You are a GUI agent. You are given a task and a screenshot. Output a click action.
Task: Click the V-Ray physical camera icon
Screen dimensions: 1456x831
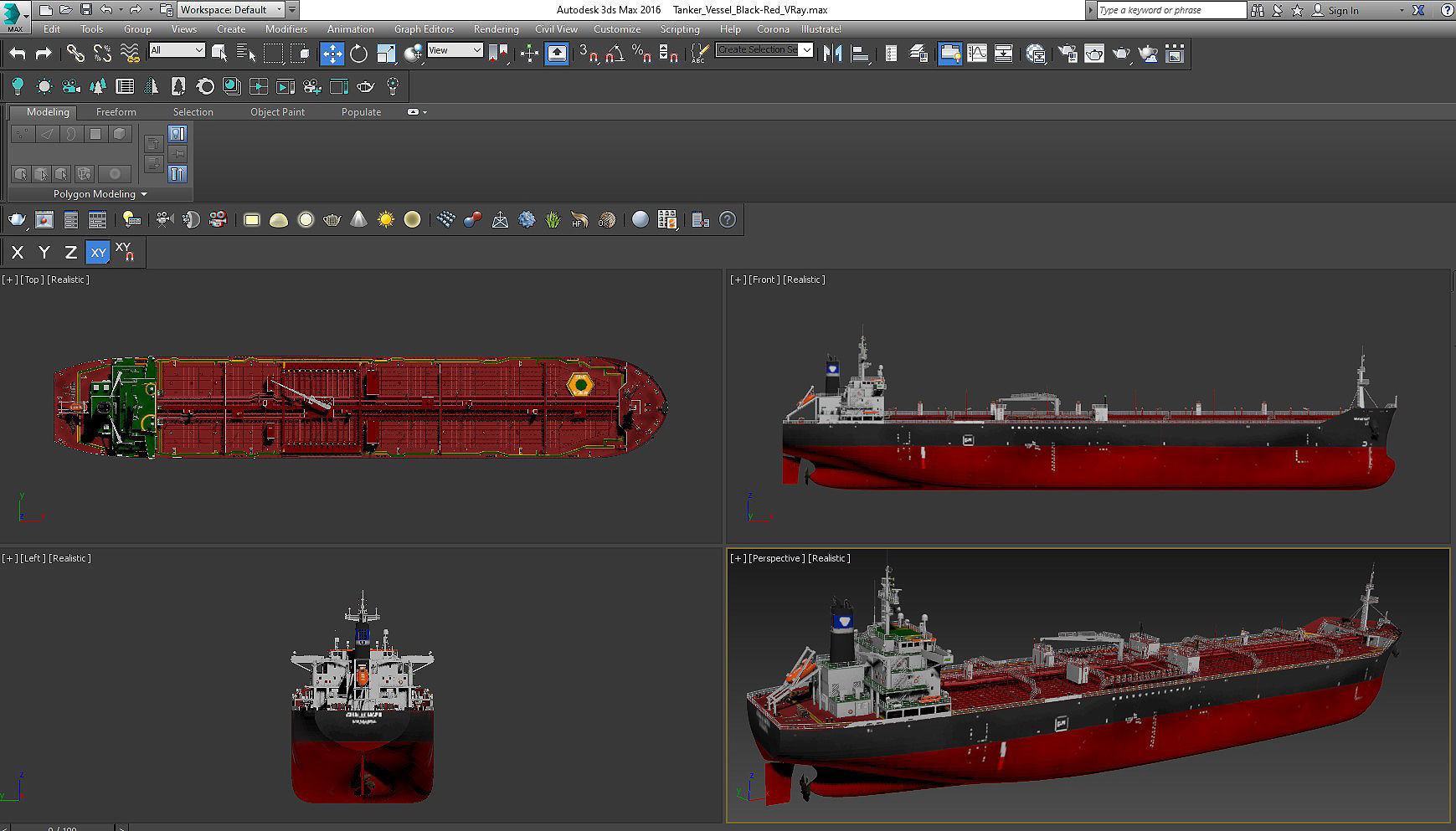(164, 219)
